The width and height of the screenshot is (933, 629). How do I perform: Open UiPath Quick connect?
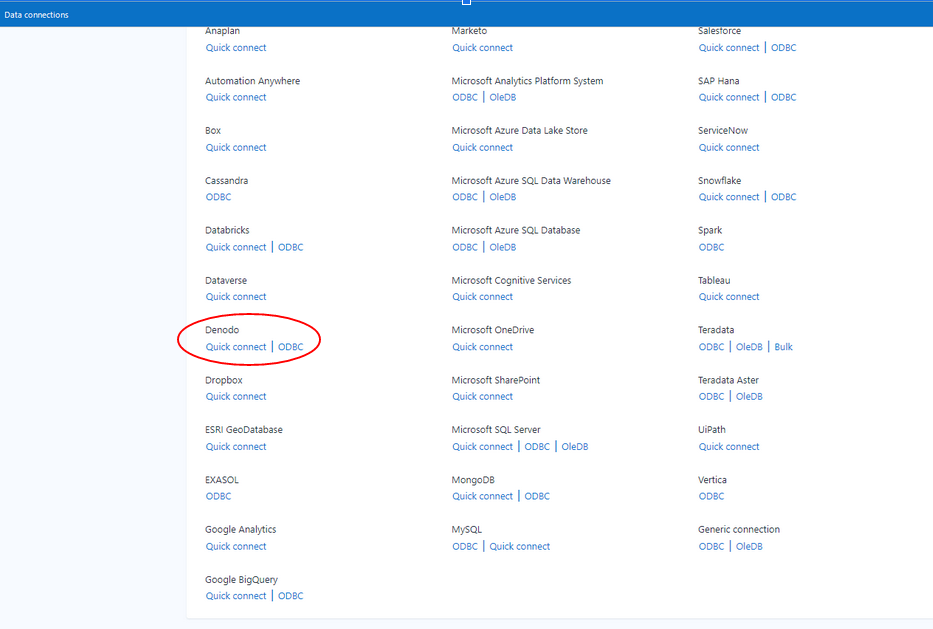pyautogui.click(x=729, y=446)
